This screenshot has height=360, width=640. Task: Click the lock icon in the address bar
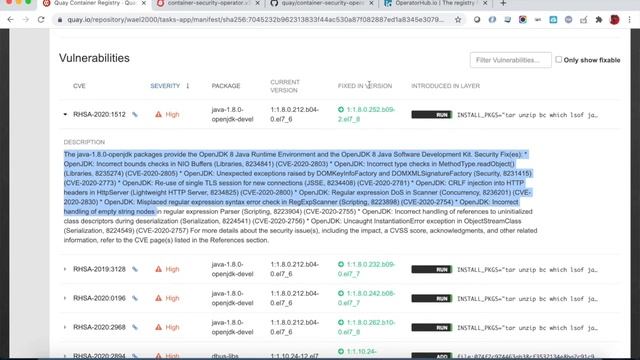pyautogui.click(x=60, y=20)
